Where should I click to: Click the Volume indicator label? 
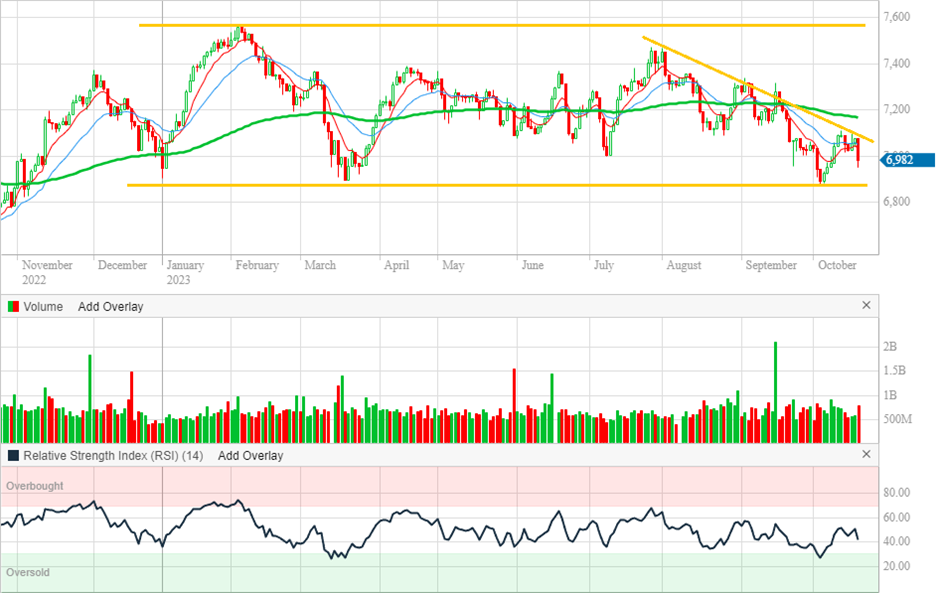pyautogui.click(x=43, y=307)
